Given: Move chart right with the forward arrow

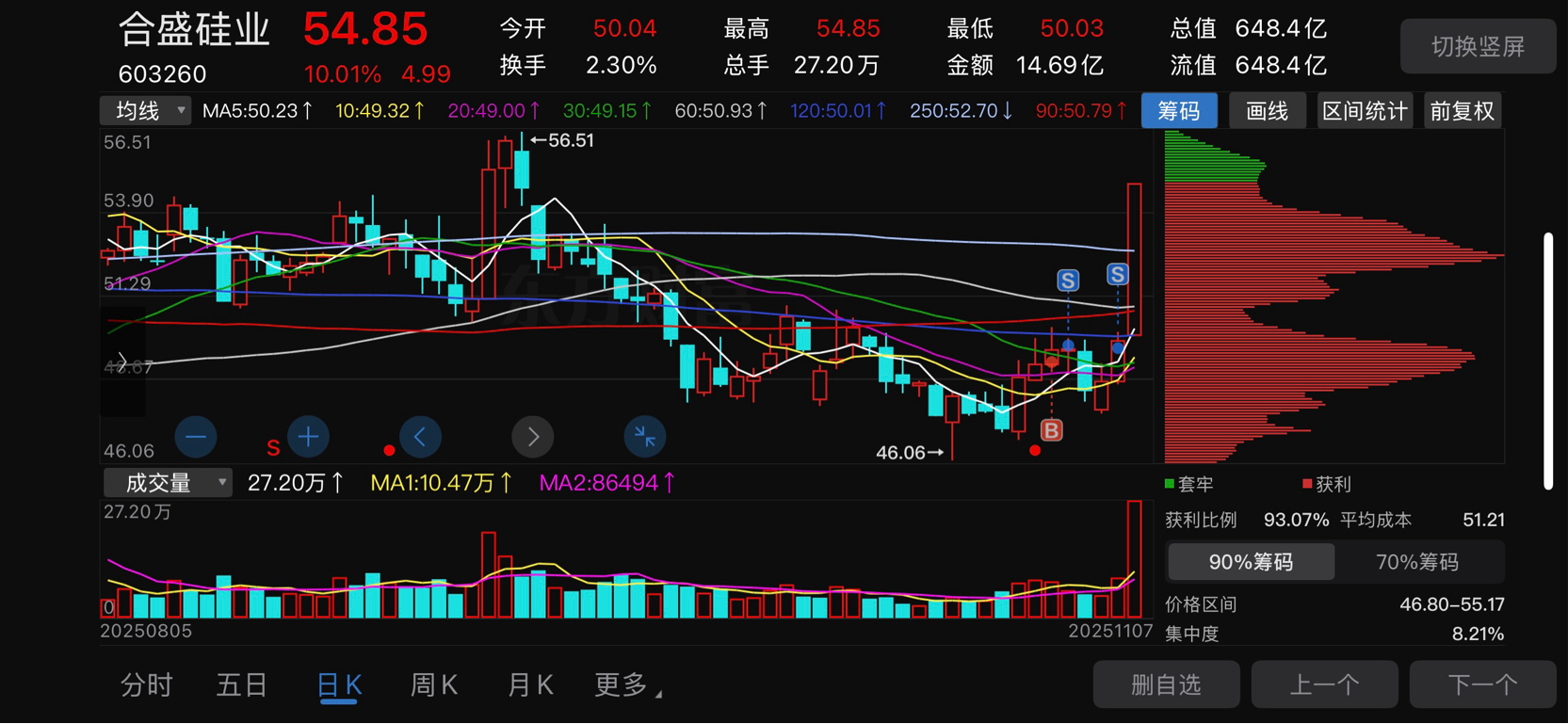Looking at the screenshot, I should pyautogui.click(x=533, y=437).
